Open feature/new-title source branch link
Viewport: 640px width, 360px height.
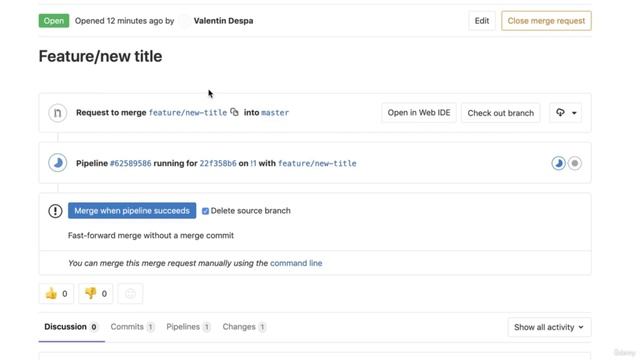pos(188,113)
